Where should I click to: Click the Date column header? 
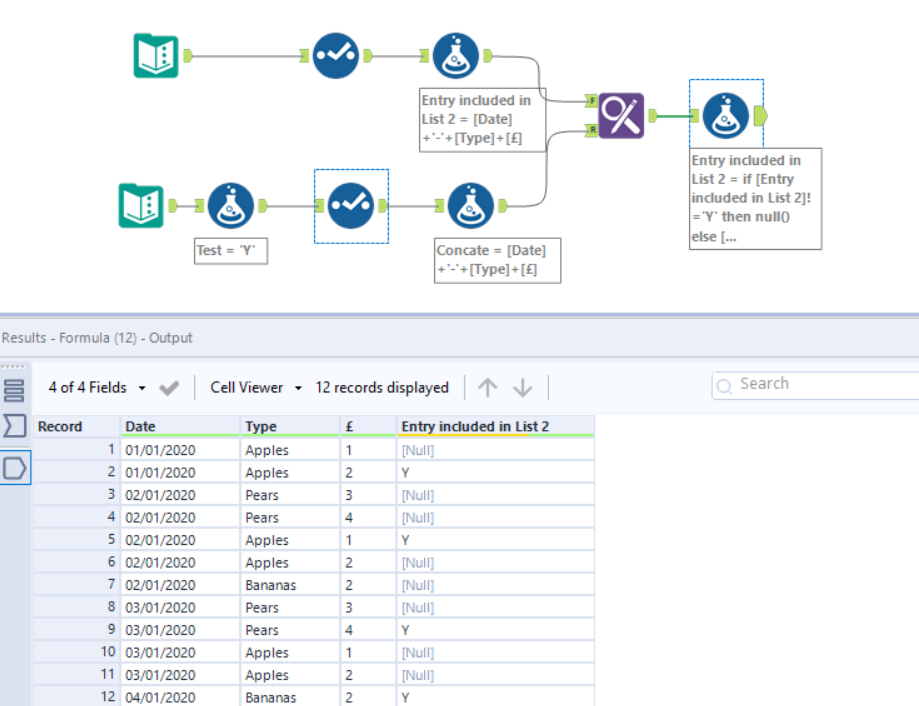(x=141, y=427)
